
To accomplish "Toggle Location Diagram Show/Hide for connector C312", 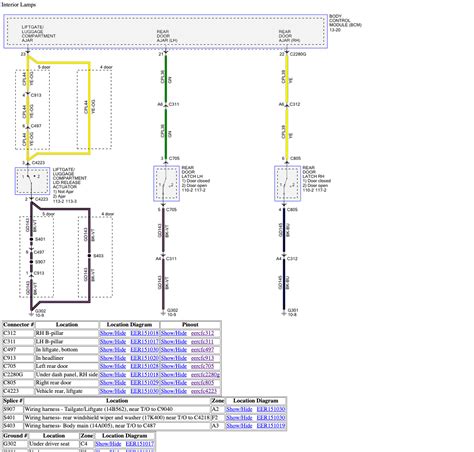I will point(113,333).
